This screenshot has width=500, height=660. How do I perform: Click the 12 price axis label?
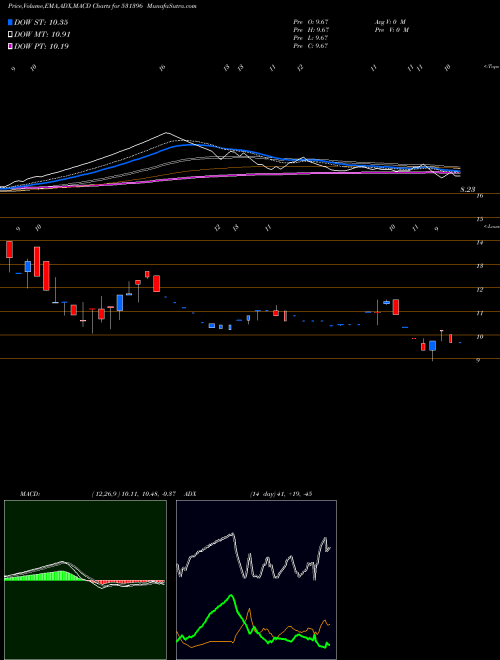pyautogui.click(x=479, y=290)
